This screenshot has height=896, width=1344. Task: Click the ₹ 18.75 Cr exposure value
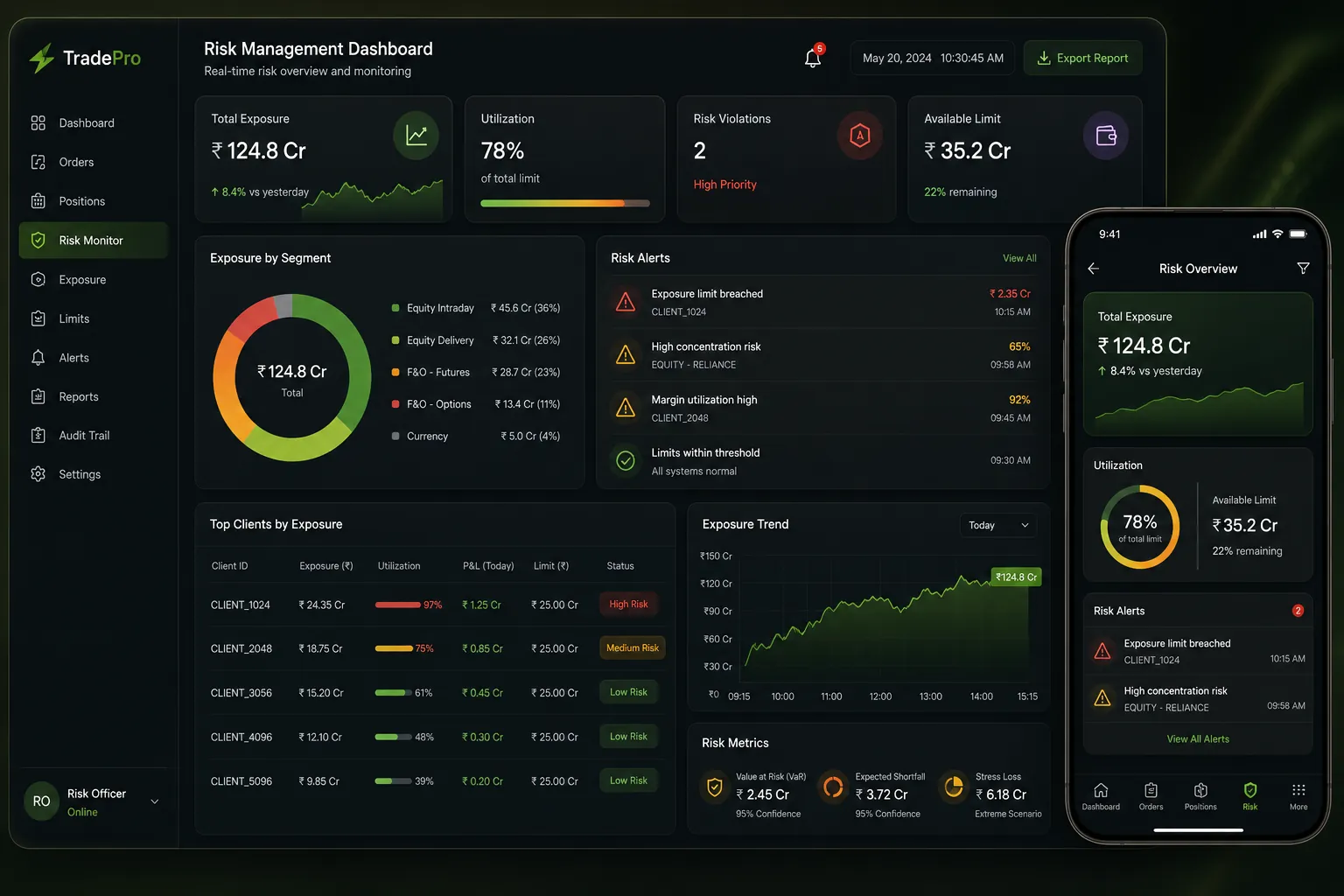pos(320,648)
